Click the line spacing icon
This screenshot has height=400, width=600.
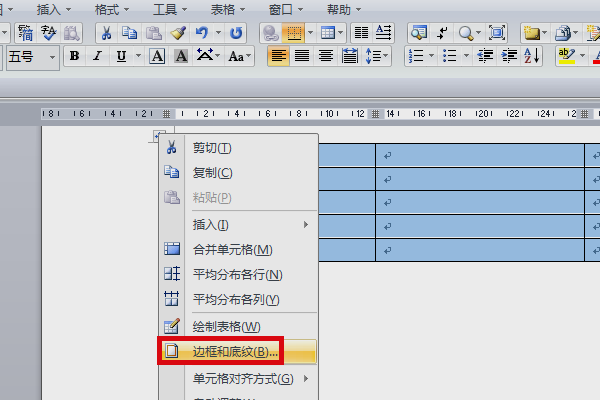coord(373,56)
